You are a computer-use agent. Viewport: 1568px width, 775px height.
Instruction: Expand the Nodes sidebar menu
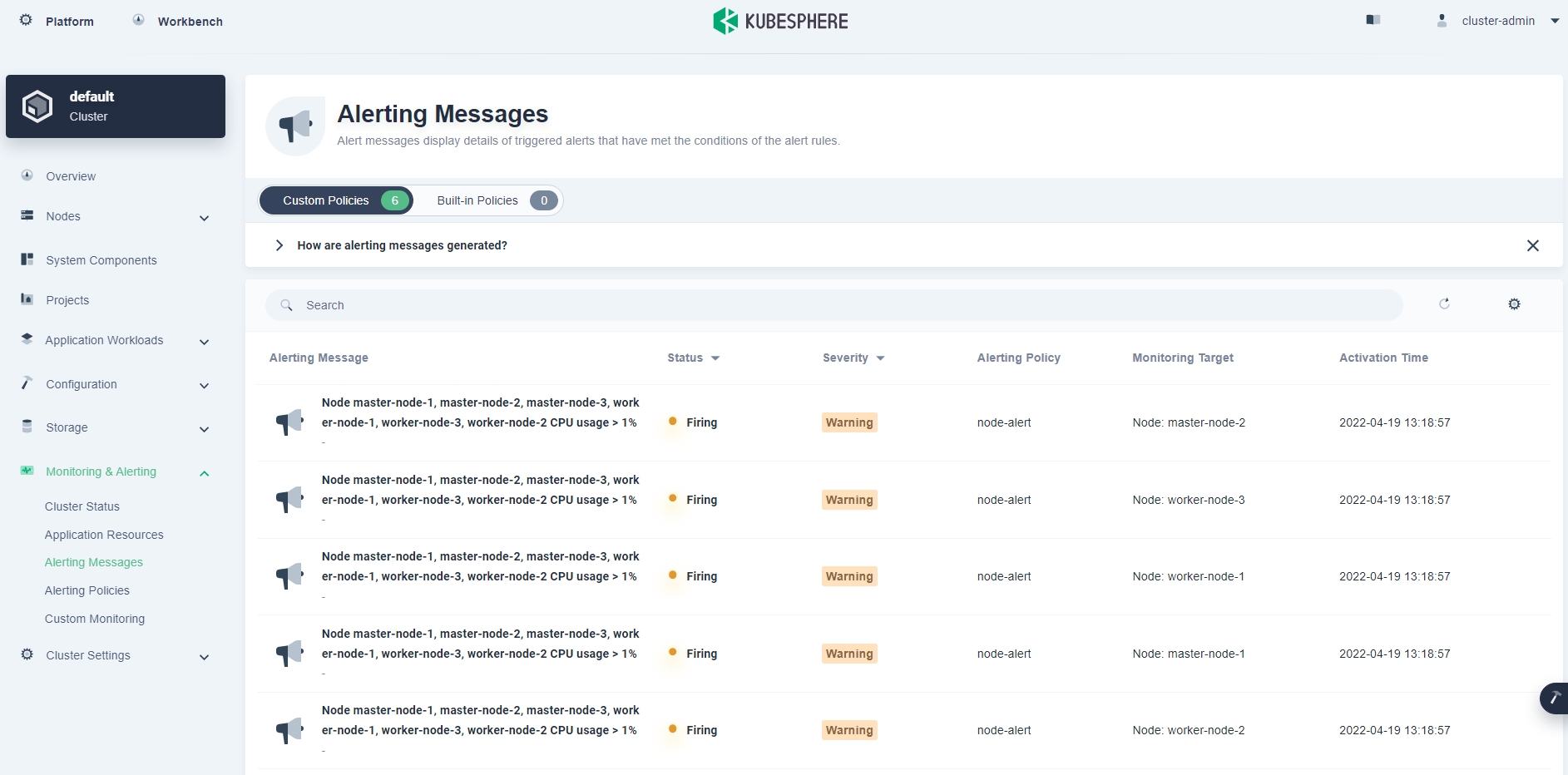[204, 218]
